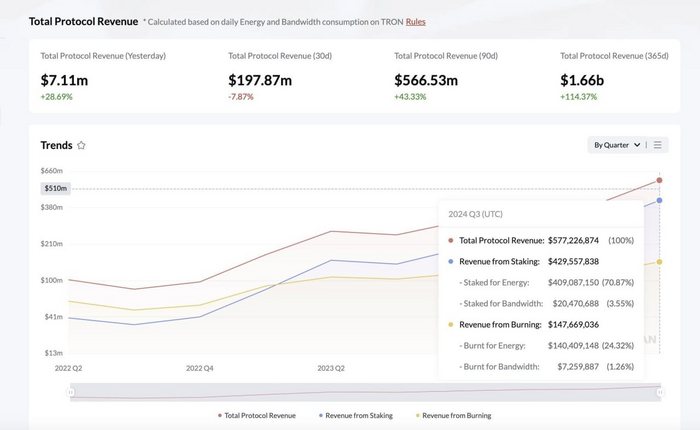Image resolution: width=700 pixels, height=430 pixels.
Task: Click the red data point at chart's right end
Action: [x=660, y=181]
